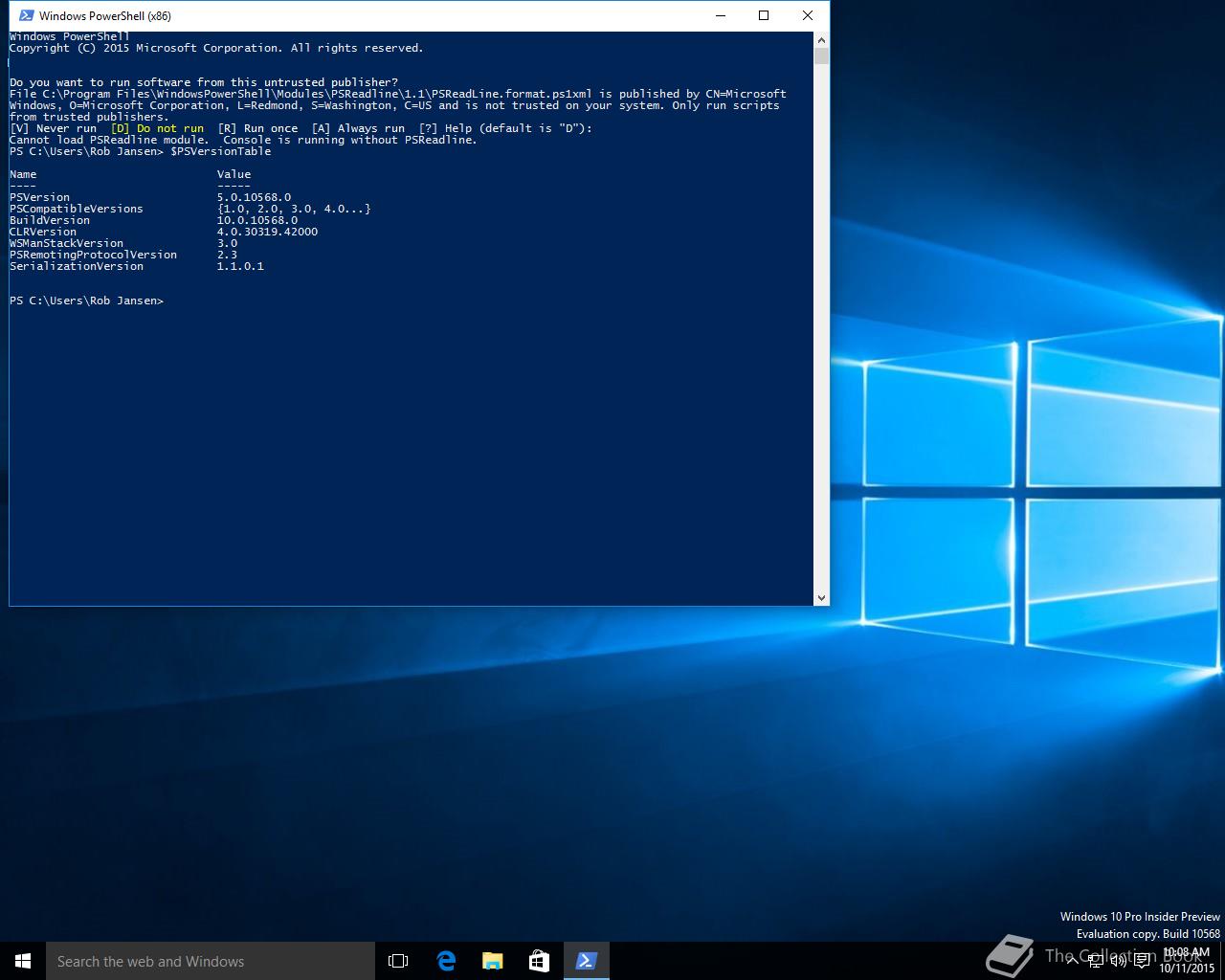1225x980 pixels.
Task: Click the PSRemotingProtocolVersion row name
Action: pyautogui.click(x=93, y=255)
